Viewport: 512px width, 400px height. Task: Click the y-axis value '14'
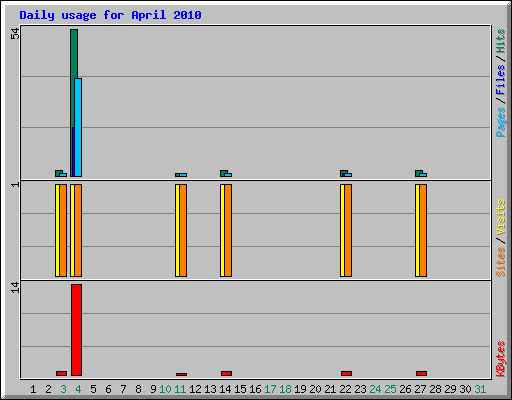(15, 288)
